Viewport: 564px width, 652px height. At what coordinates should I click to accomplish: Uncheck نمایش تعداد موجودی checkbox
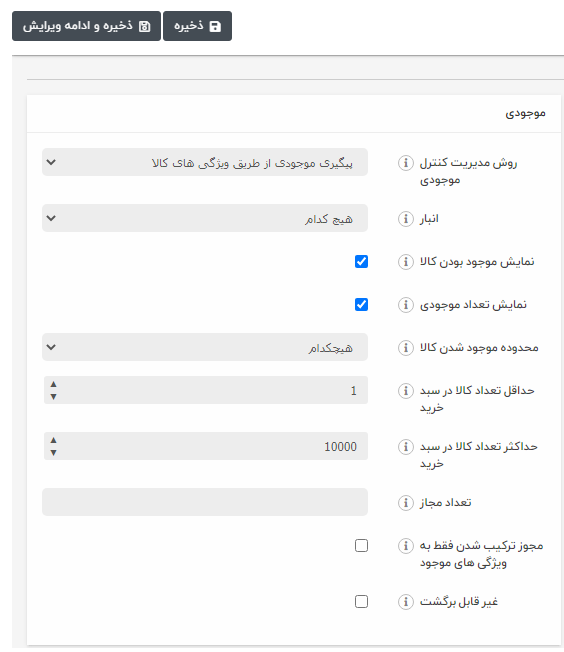[x=361, y=304]
